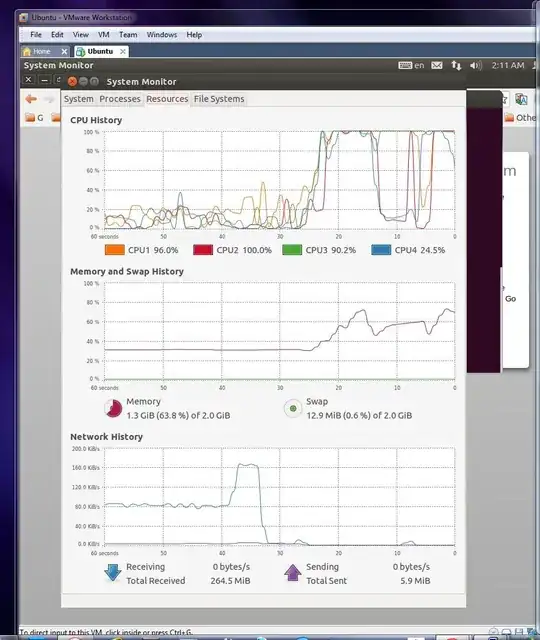This screenshot has height=640, width=540.
Task: Switch to the Processes tab
Action: 120,99
